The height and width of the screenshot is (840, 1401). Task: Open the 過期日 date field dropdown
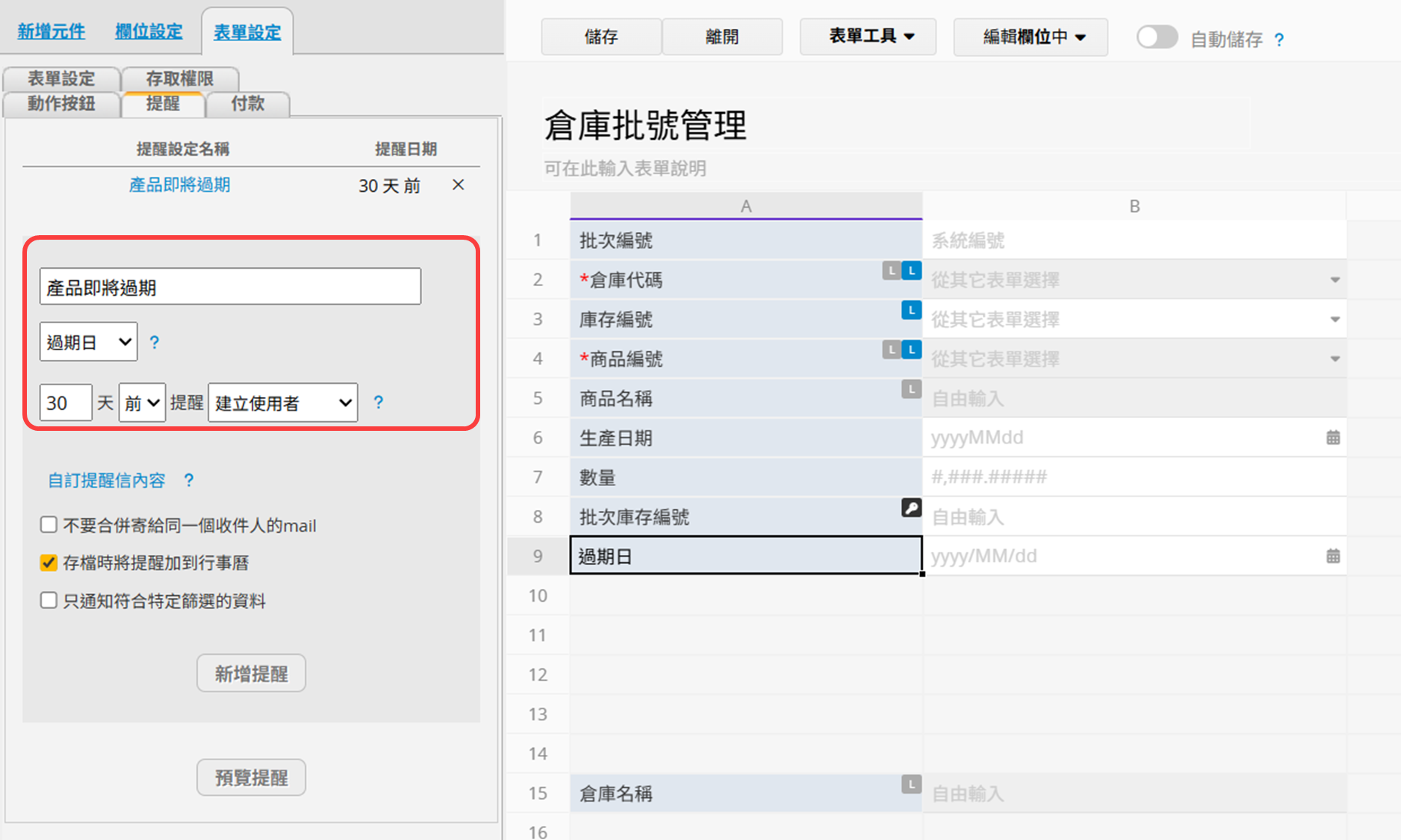tap(88, 342)
